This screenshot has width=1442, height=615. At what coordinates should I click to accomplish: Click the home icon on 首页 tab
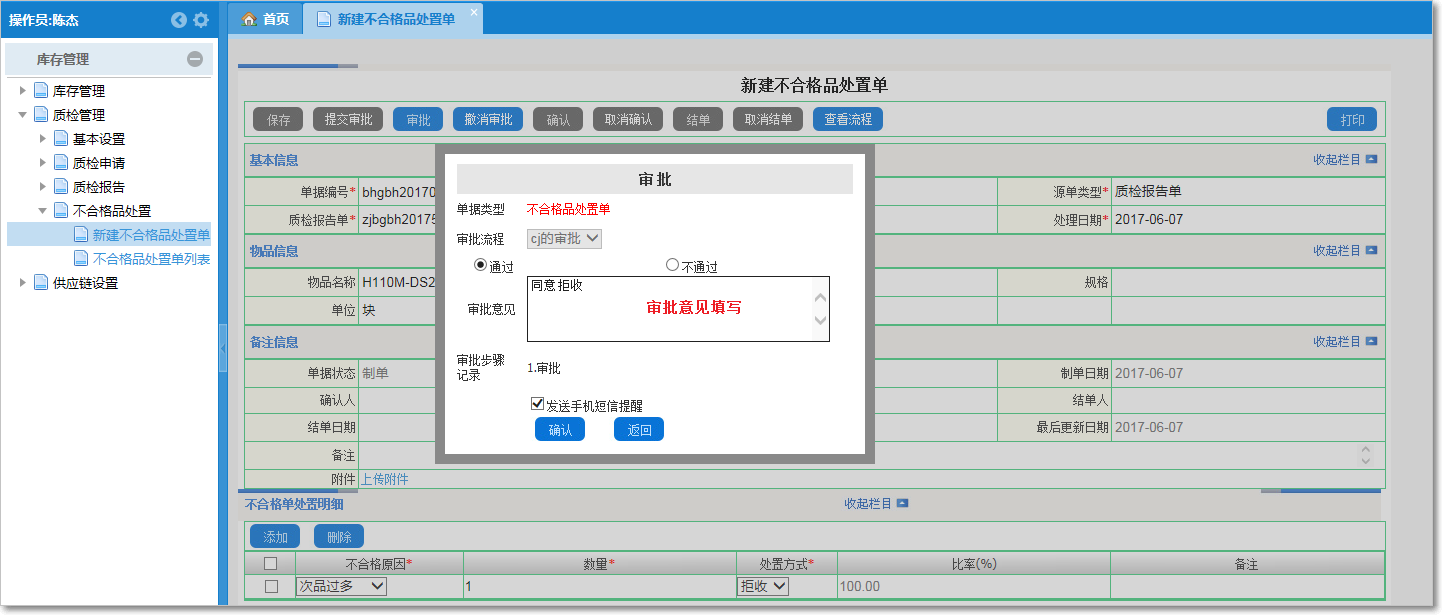250,19
